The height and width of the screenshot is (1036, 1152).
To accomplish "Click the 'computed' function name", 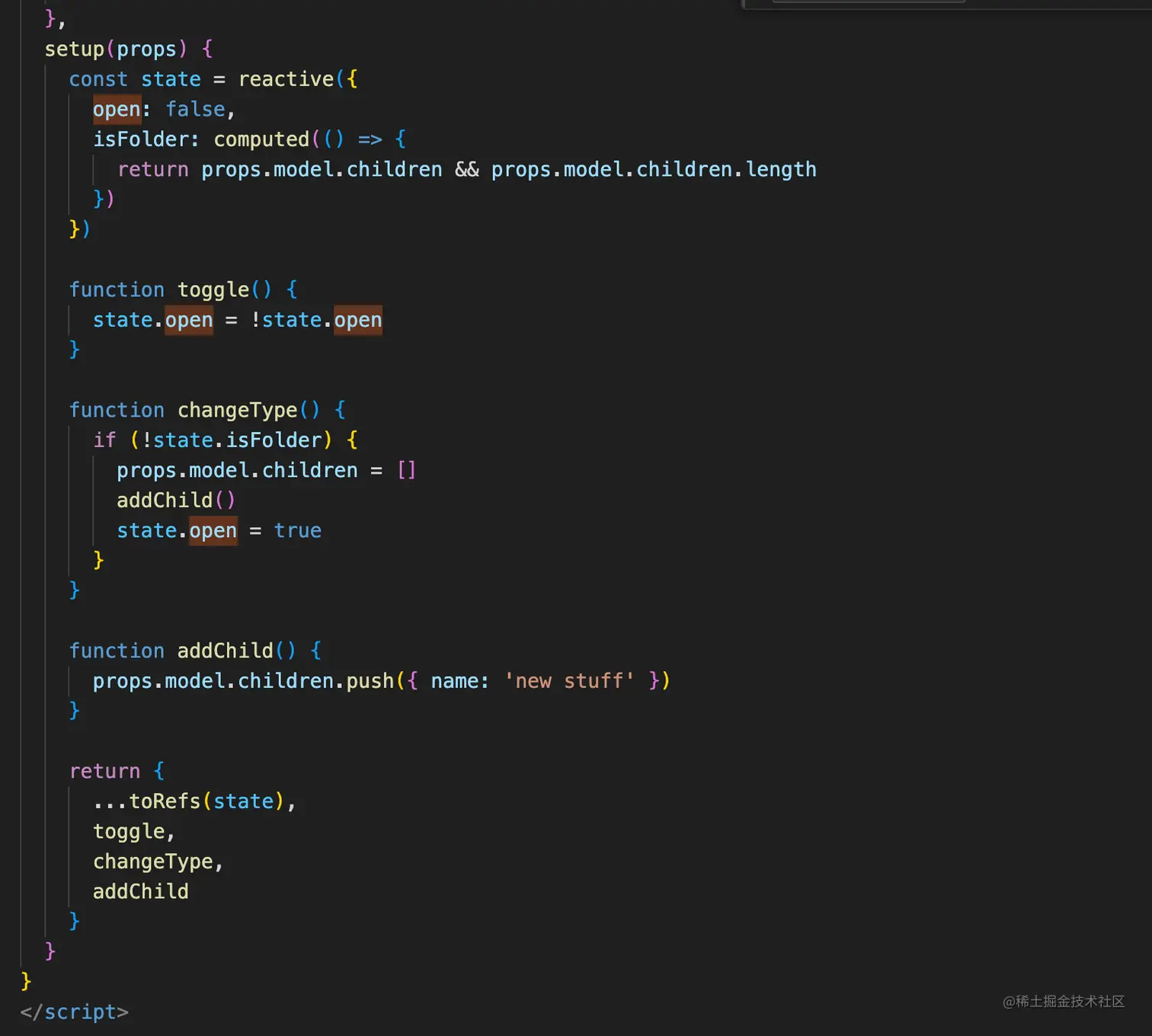I will (x=261, y=139).
